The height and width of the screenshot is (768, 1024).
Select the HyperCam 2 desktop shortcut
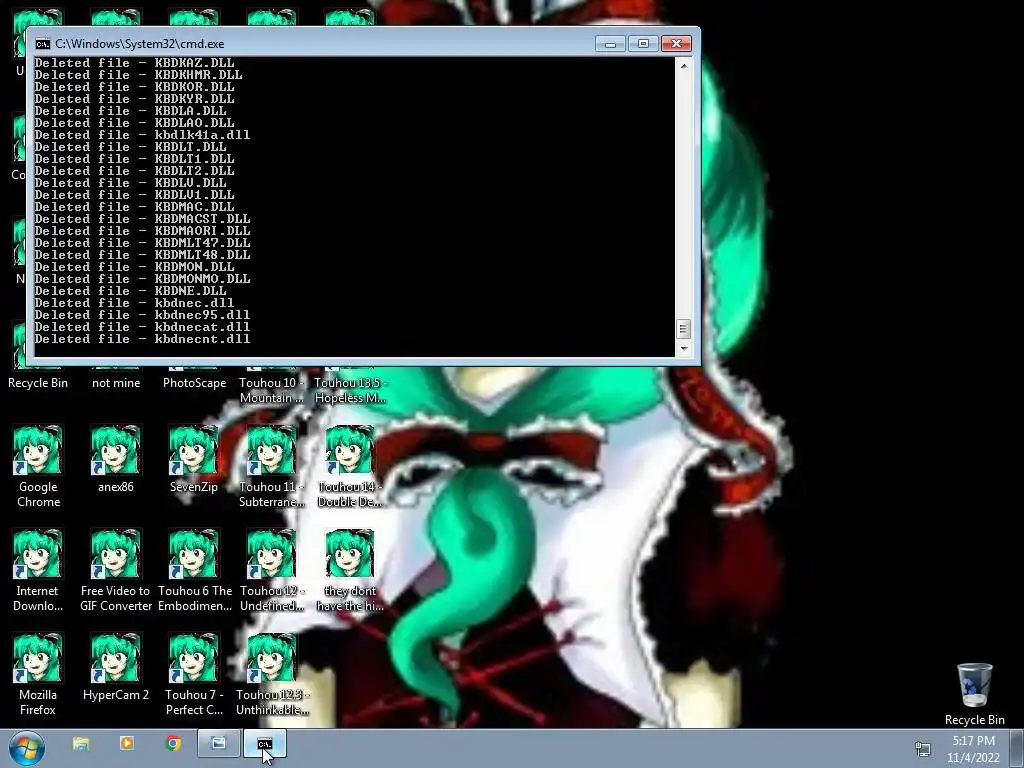[116, 666]
